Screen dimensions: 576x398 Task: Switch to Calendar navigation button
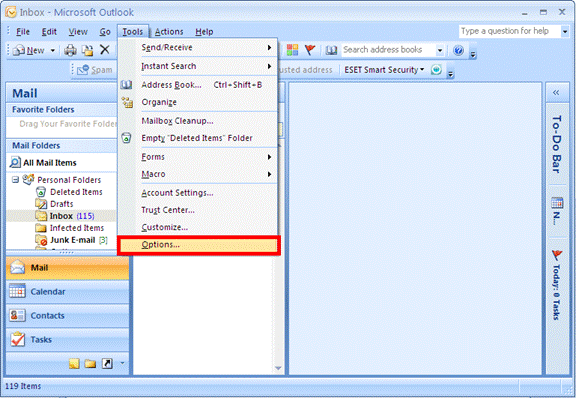coord(68,292)
